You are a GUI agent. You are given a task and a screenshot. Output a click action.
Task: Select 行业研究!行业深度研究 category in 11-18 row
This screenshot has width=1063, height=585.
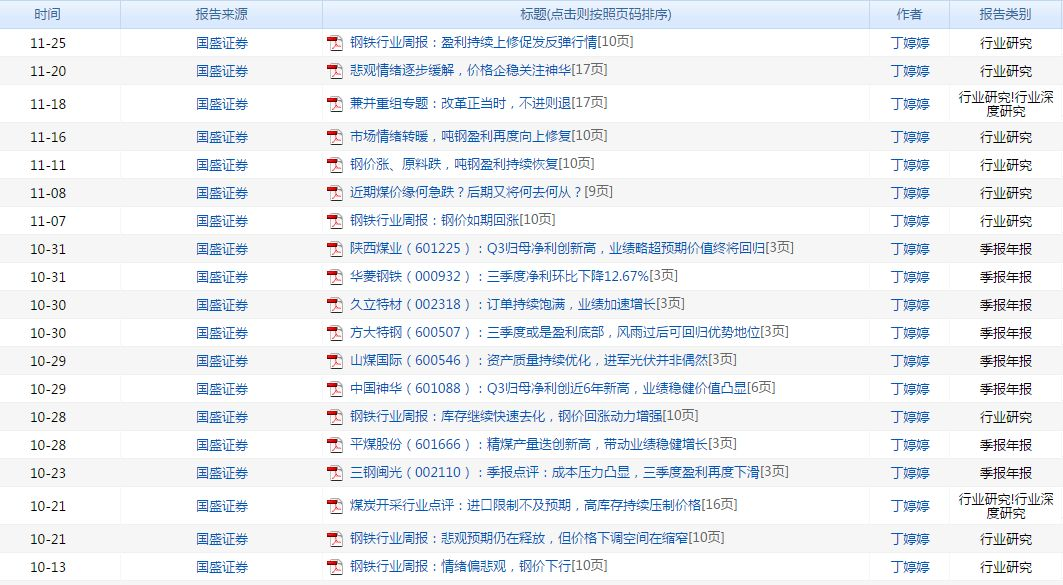1006,104
